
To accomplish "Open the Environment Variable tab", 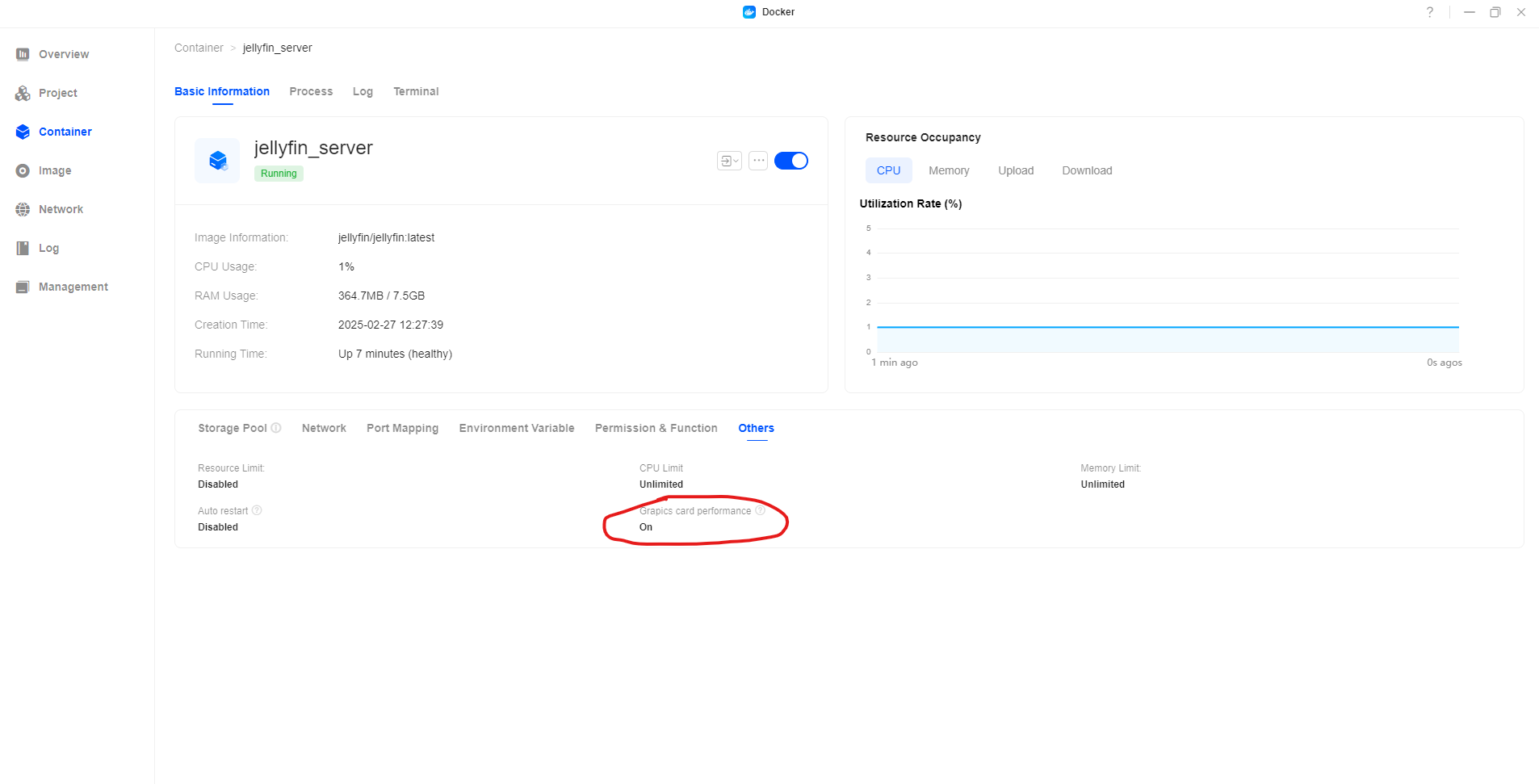I will (x=517, y=428).
